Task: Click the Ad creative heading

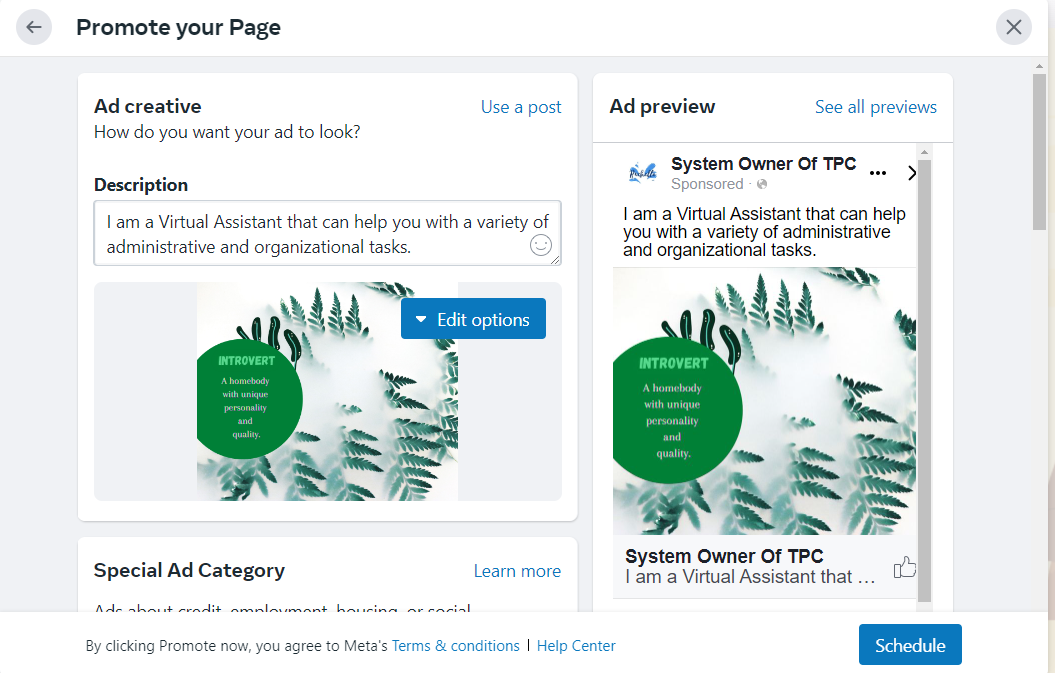Action: coord(147,106)
